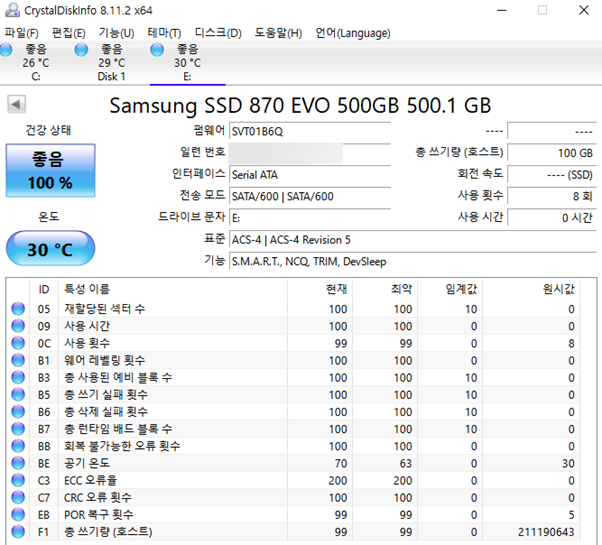Click the 좋음 100 % health status button
Image resolution: width=602 pixels, height=545 pixels.
50,171
